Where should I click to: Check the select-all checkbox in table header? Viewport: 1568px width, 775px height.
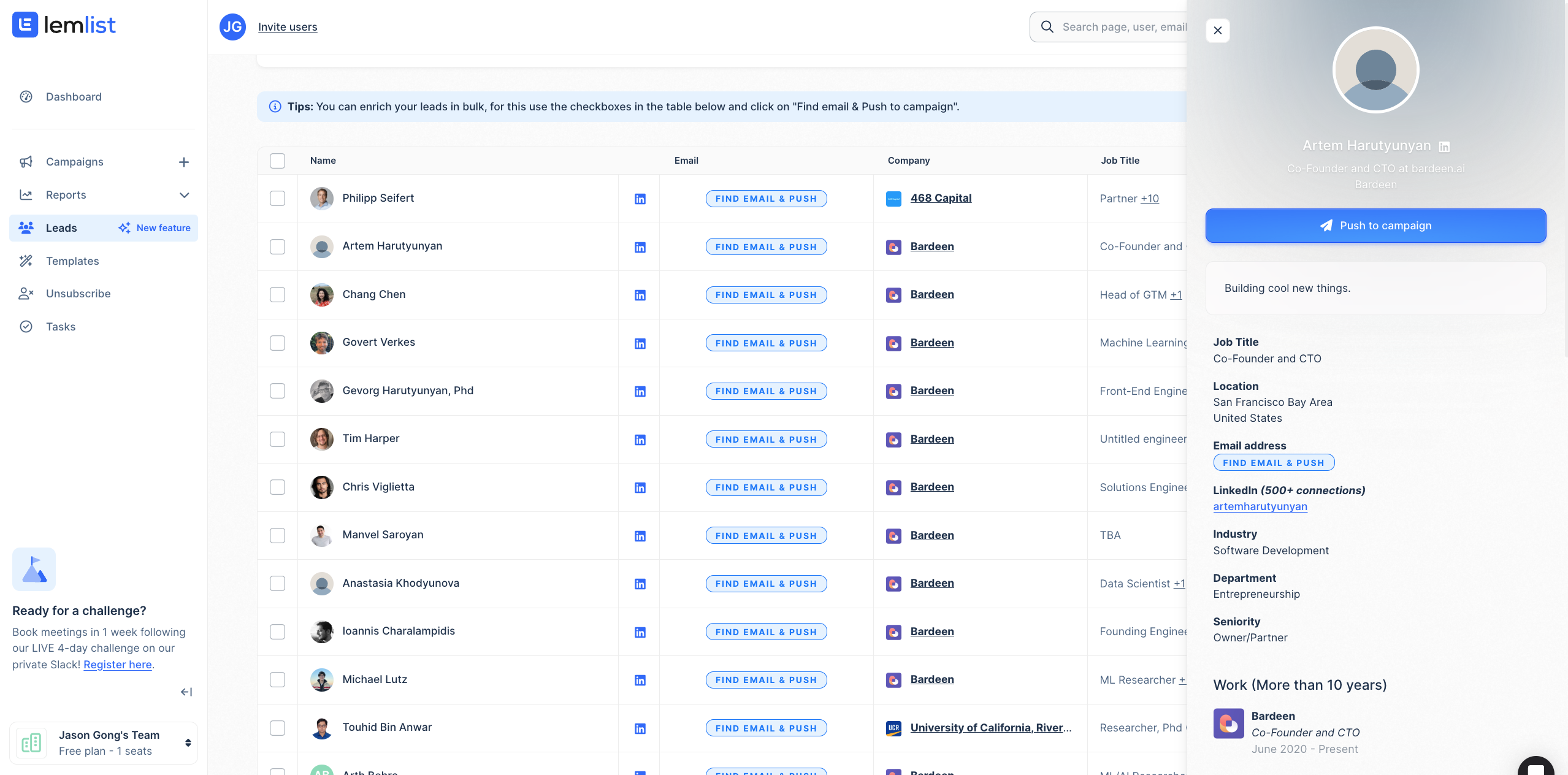point(277,161)
